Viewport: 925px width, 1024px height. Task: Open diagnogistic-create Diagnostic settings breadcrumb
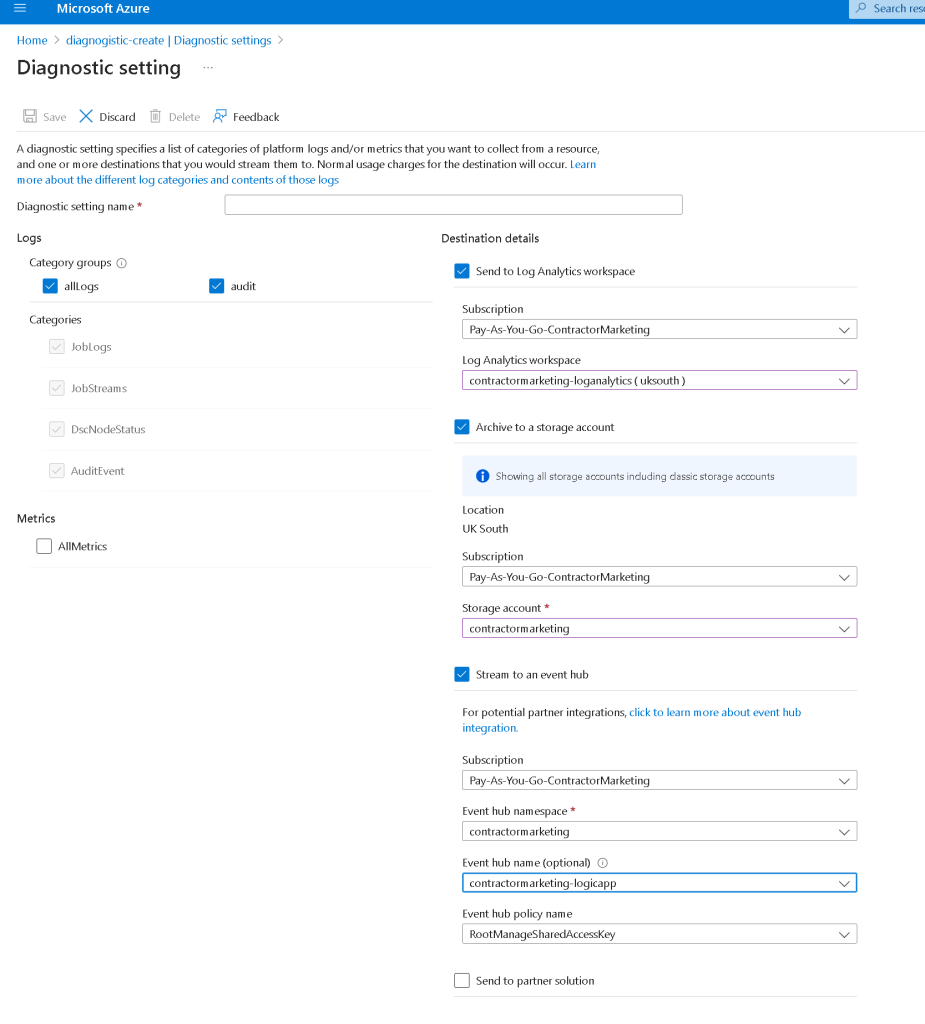[x=169, y=40]
